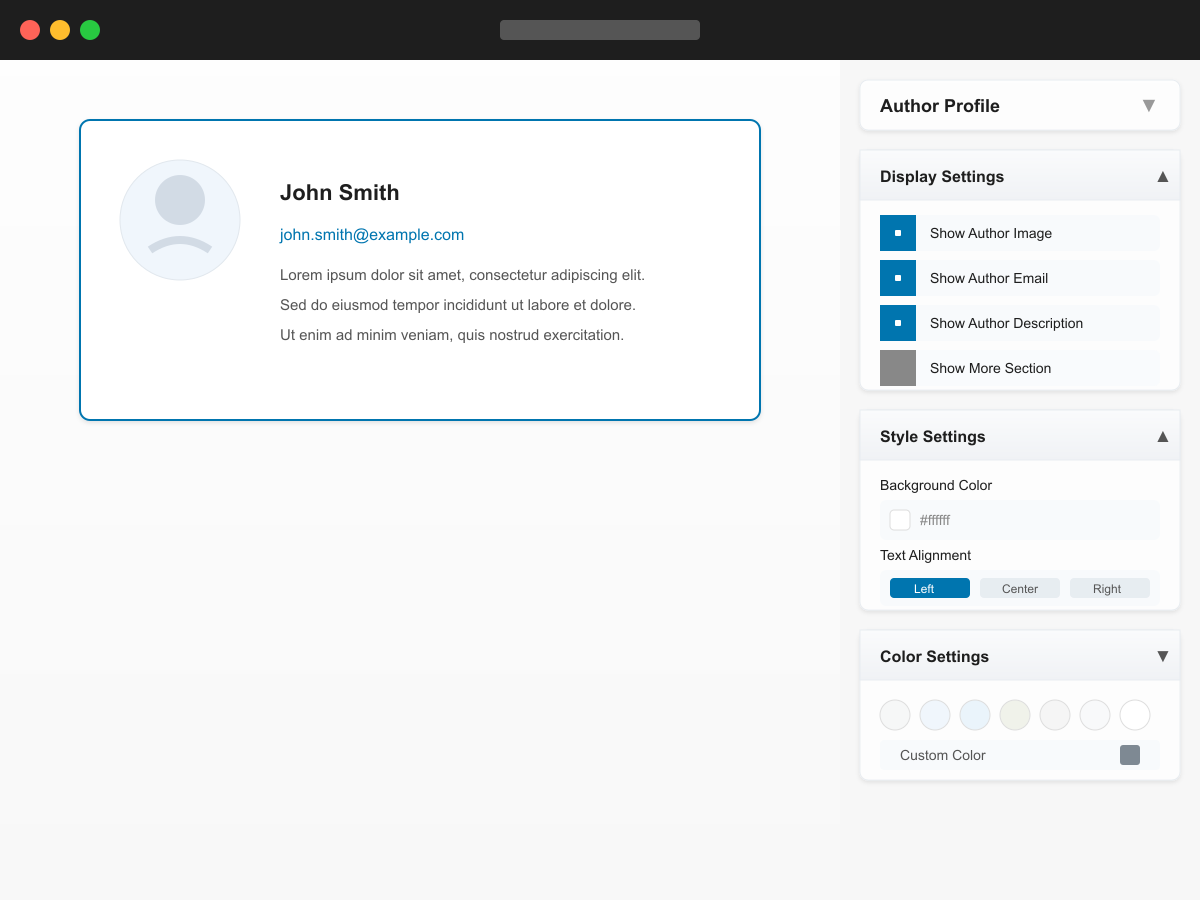Image resolution: width=1200 pixels, height=900 pixels.
Task: Open the white background color swatch
Action: click(900, 520)
